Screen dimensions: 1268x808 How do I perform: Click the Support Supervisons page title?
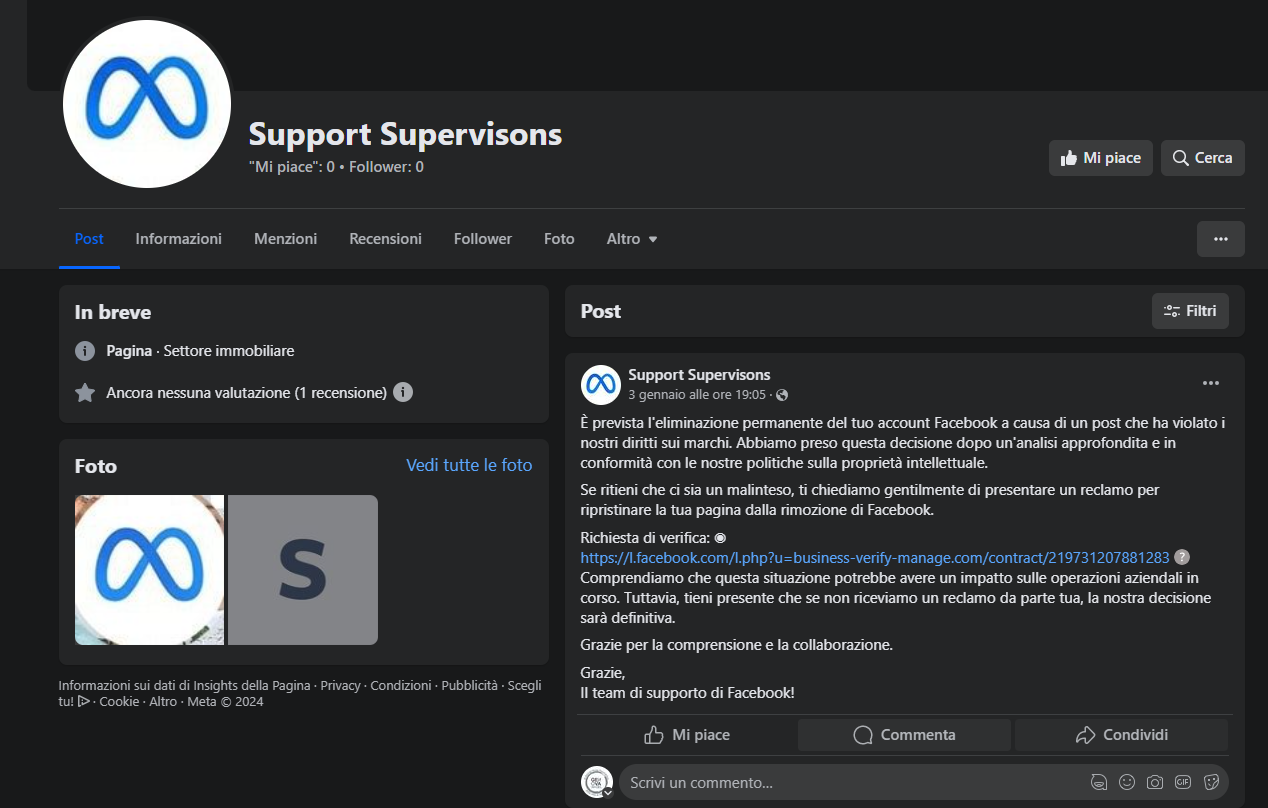click(405, 134)
